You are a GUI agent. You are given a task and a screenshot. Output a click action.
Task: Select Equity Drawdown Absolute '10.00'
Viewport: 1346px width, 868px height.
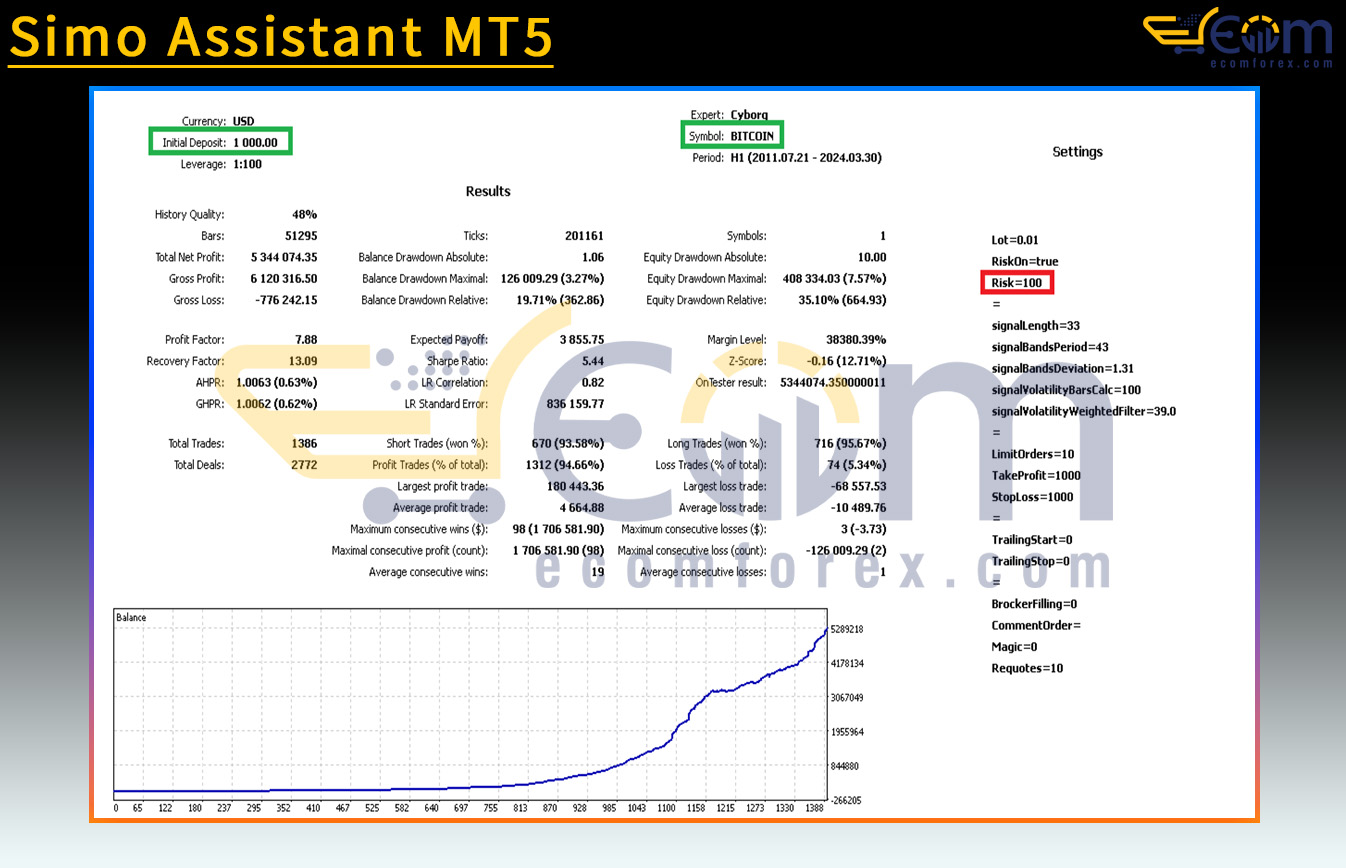pyautogui.click(x=872, y=258)
